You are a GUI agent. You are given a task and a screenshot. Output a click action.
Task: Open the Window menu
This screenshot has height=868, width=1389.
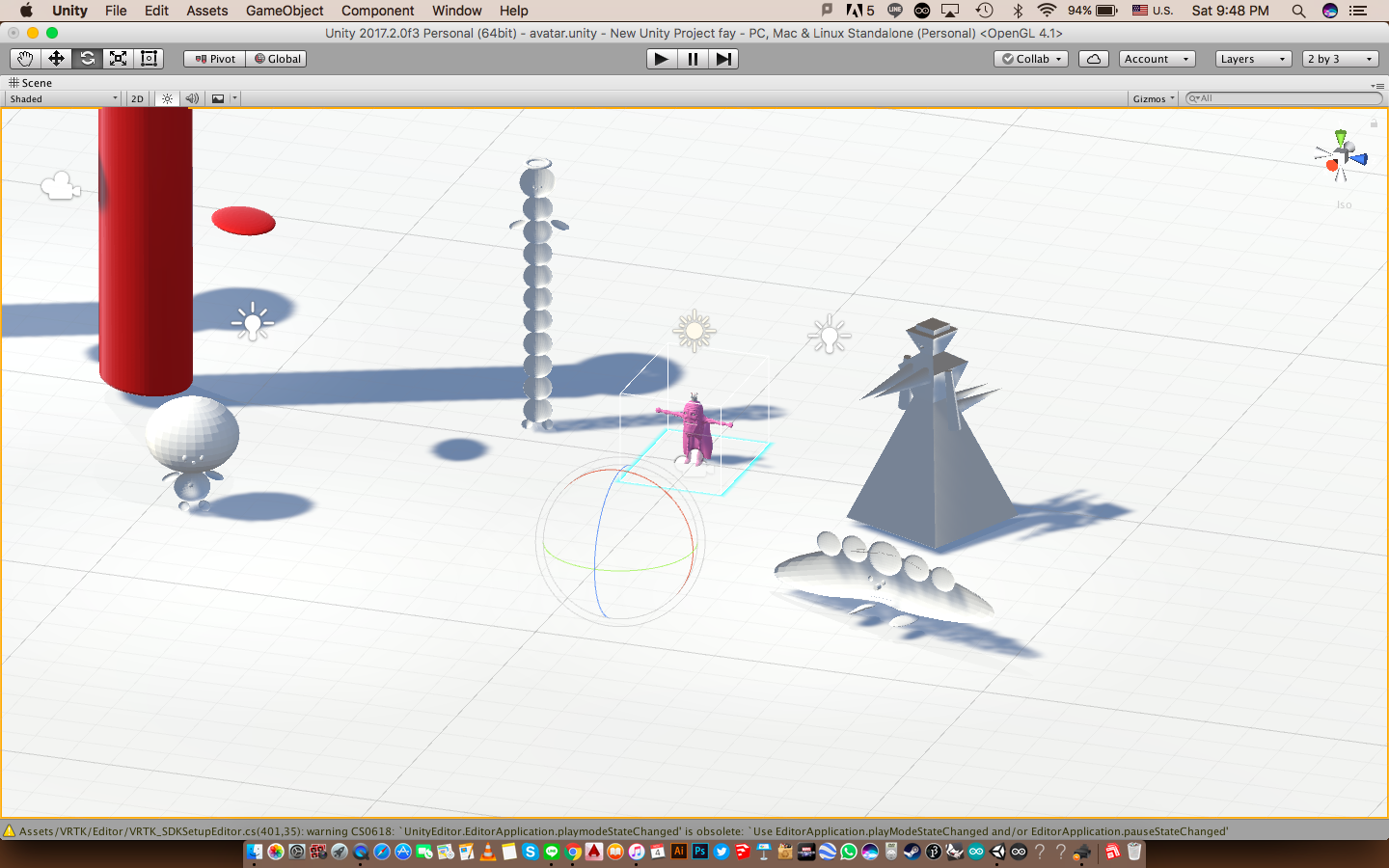456,11
